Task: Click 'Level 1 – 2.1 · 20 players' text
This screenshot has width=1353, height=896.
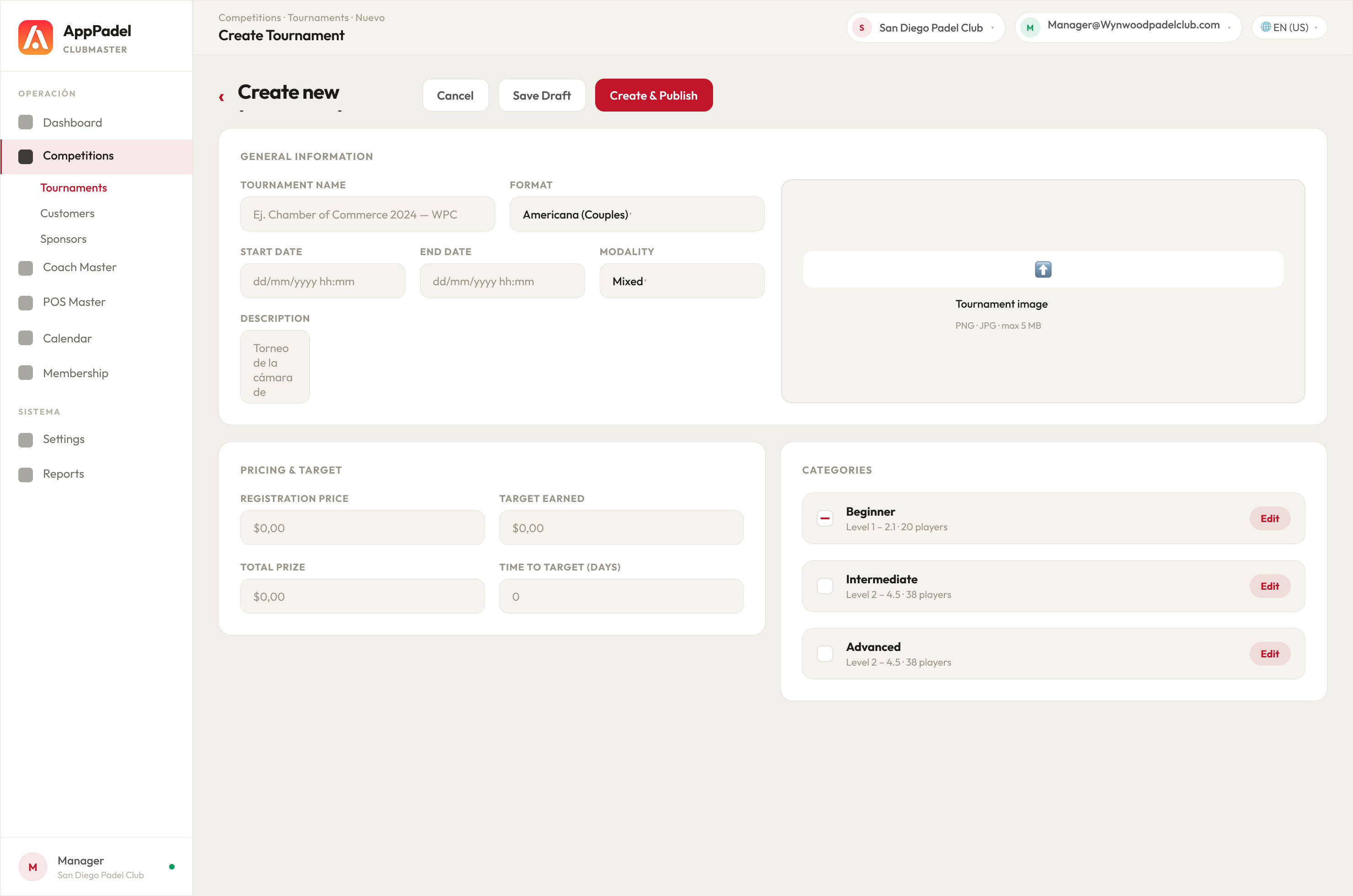Action: 896,527
